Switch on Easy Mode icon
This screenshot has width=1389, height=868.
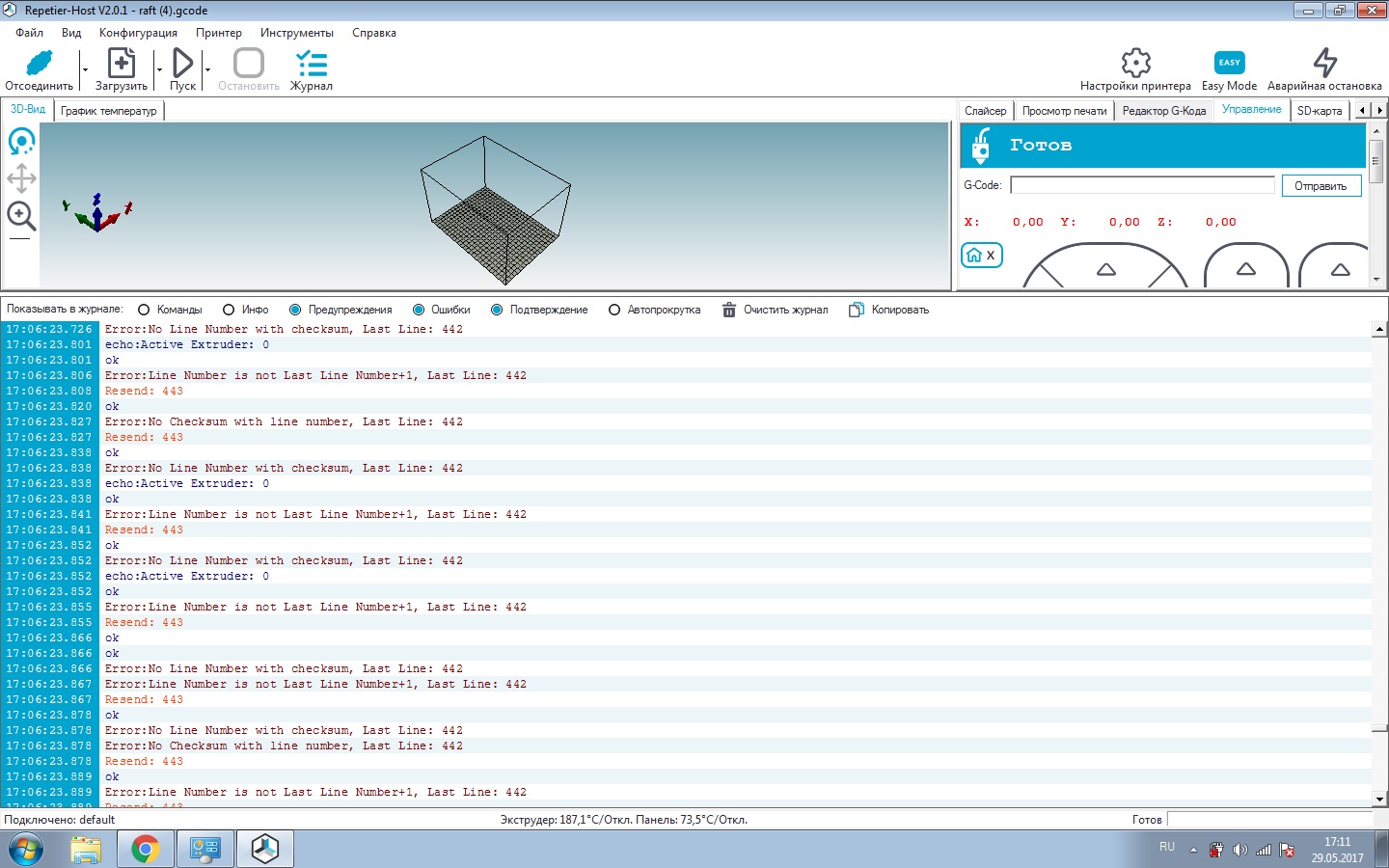coord(1229,64)
